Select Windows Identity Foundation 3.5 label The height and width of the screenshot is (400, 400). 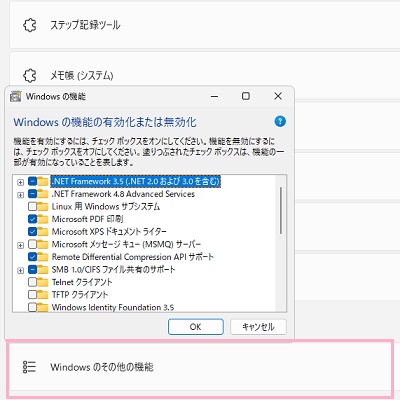[x=113, y=307]
